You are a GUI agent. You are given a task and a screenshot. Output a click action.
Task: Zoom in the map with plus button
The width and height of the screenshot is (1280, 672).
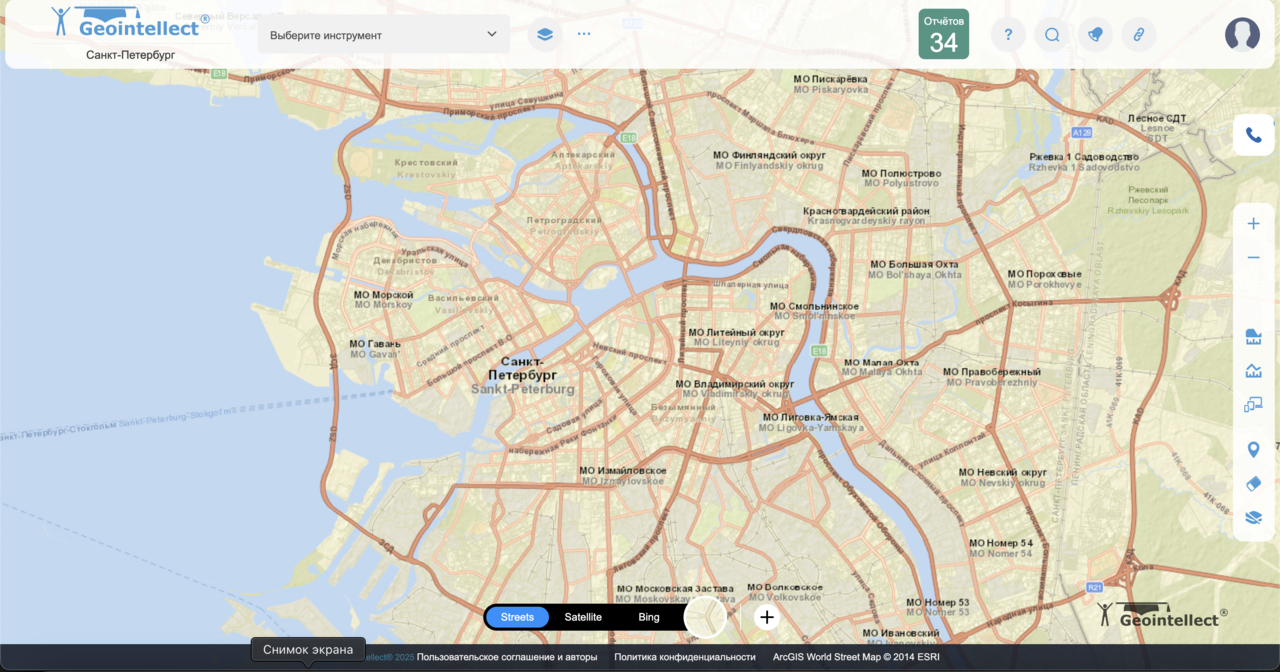[x=1253, y=224]
